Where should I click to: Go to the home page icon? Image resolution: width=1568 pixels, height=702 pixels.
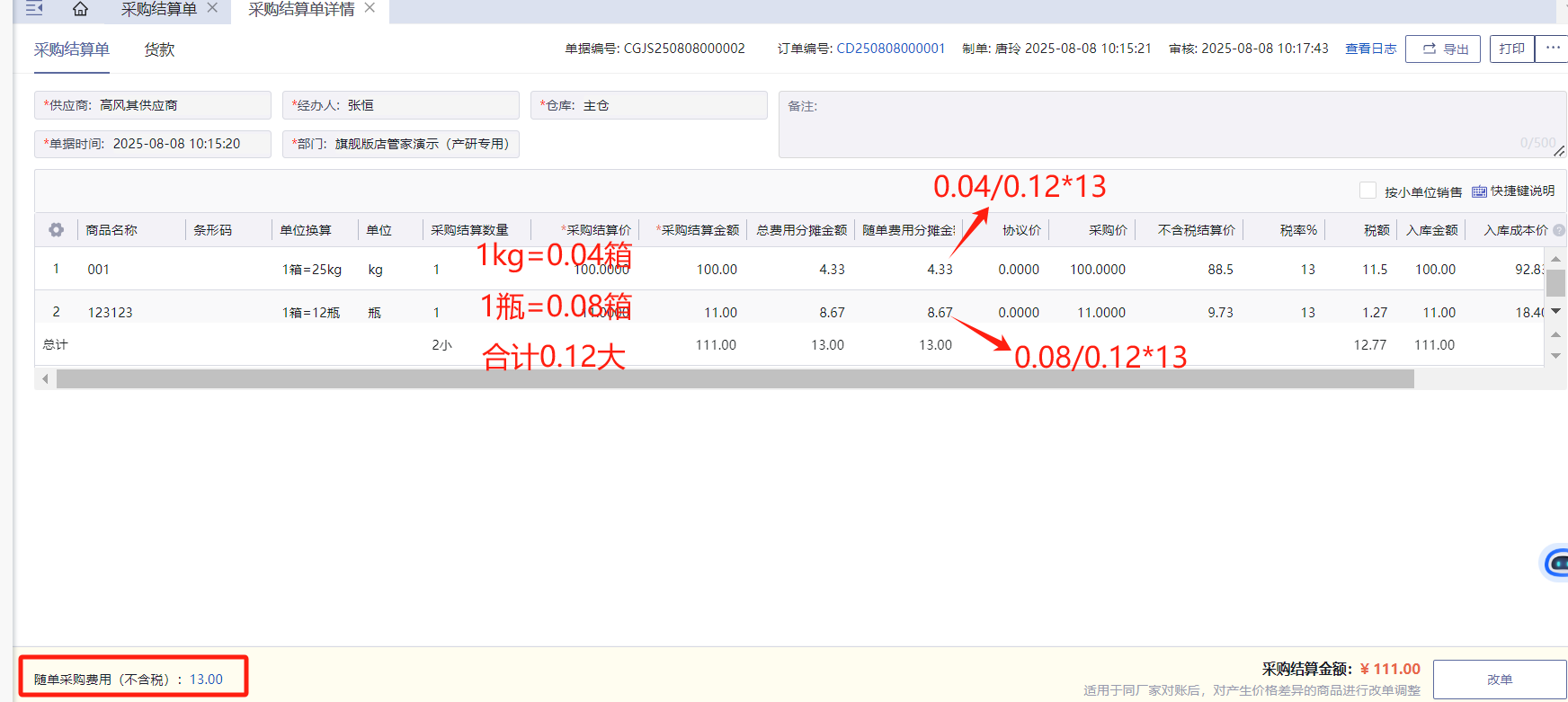[80, 9]
